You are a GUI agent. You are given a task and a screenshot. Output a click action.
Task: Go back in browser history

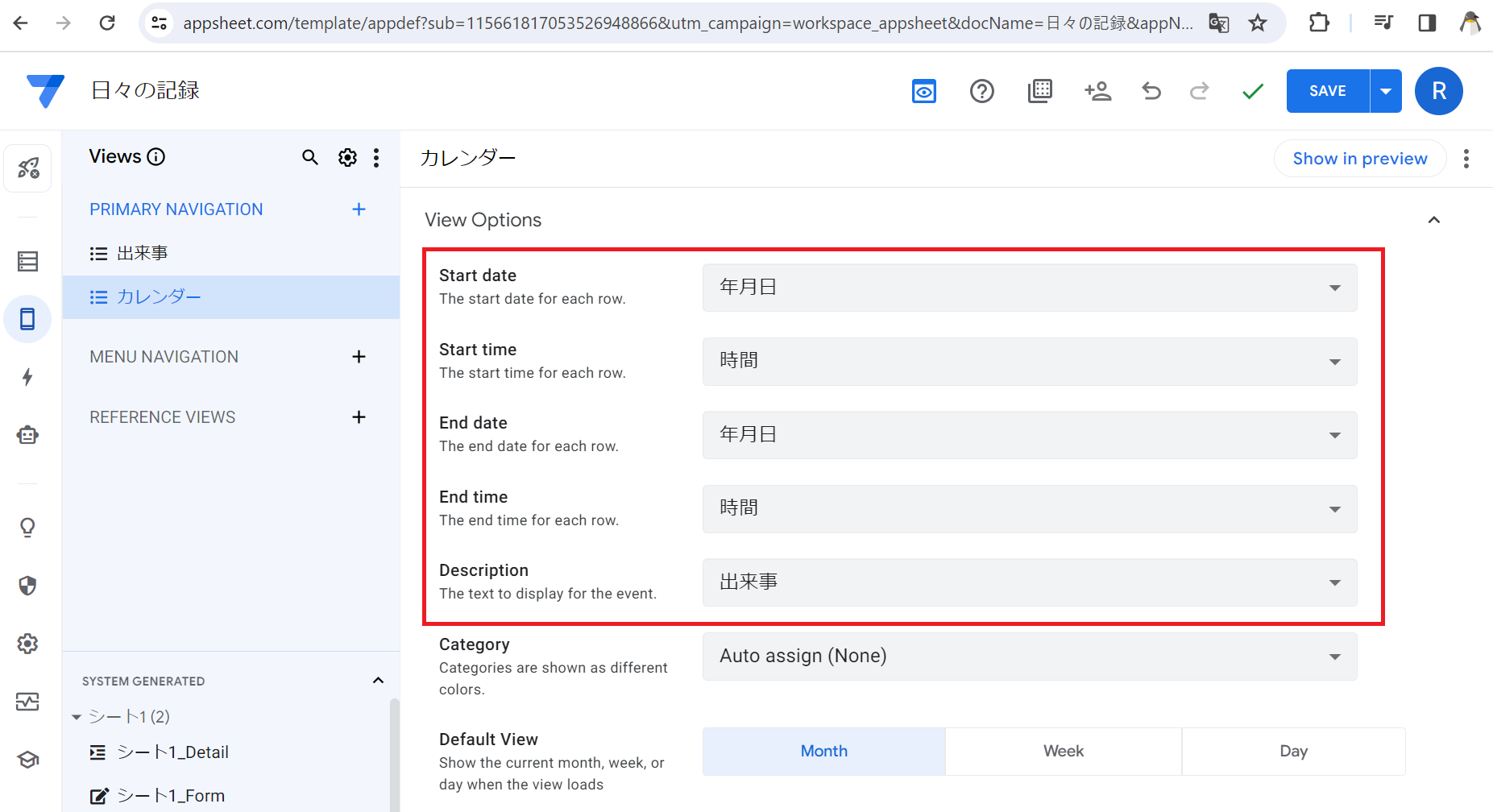coord(21,23)
